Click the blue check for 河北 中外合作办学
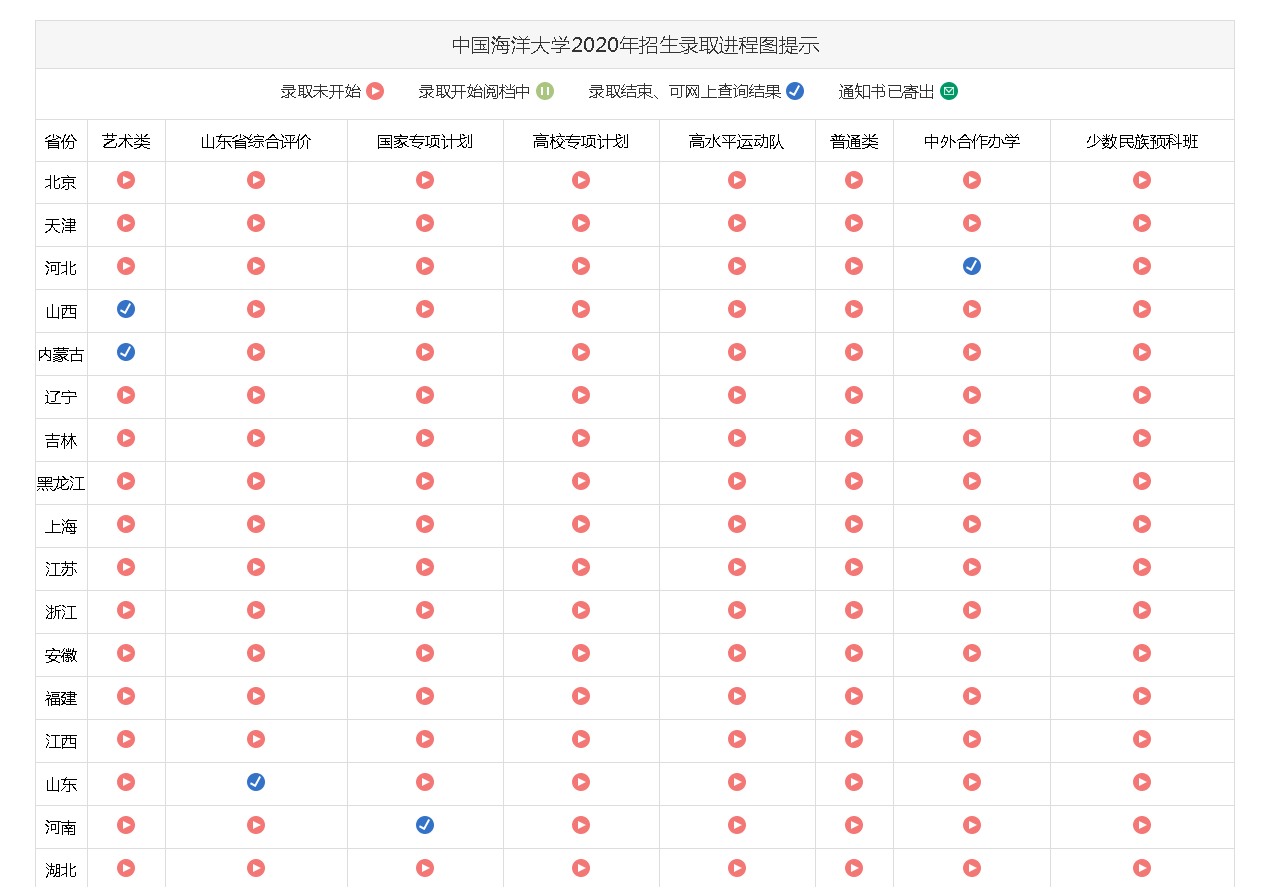Viewport: 1261px width, 887px height. tap(971, 266)
